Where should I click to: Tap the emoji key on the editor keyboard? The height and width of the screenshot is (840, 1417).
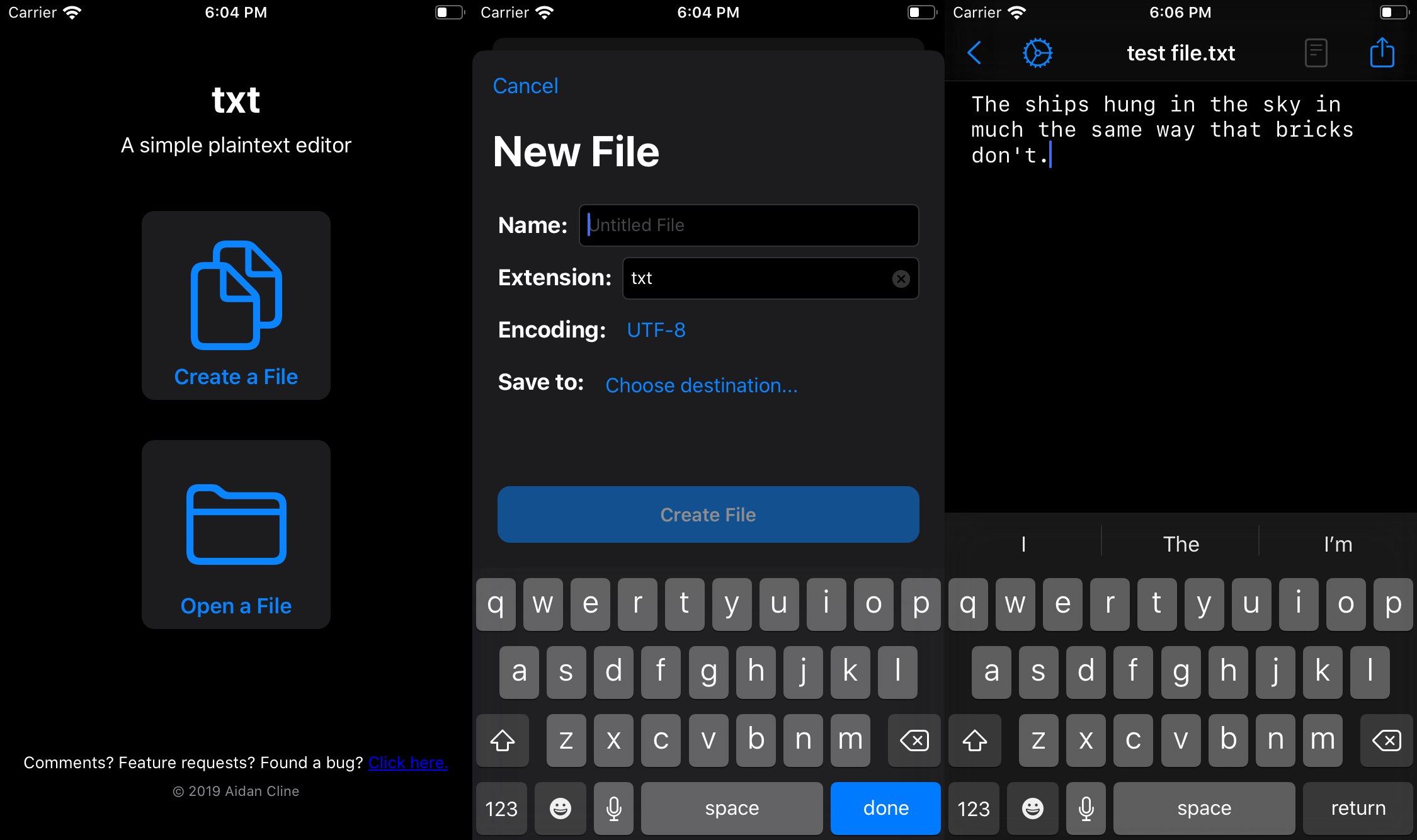coord(1033,808)
